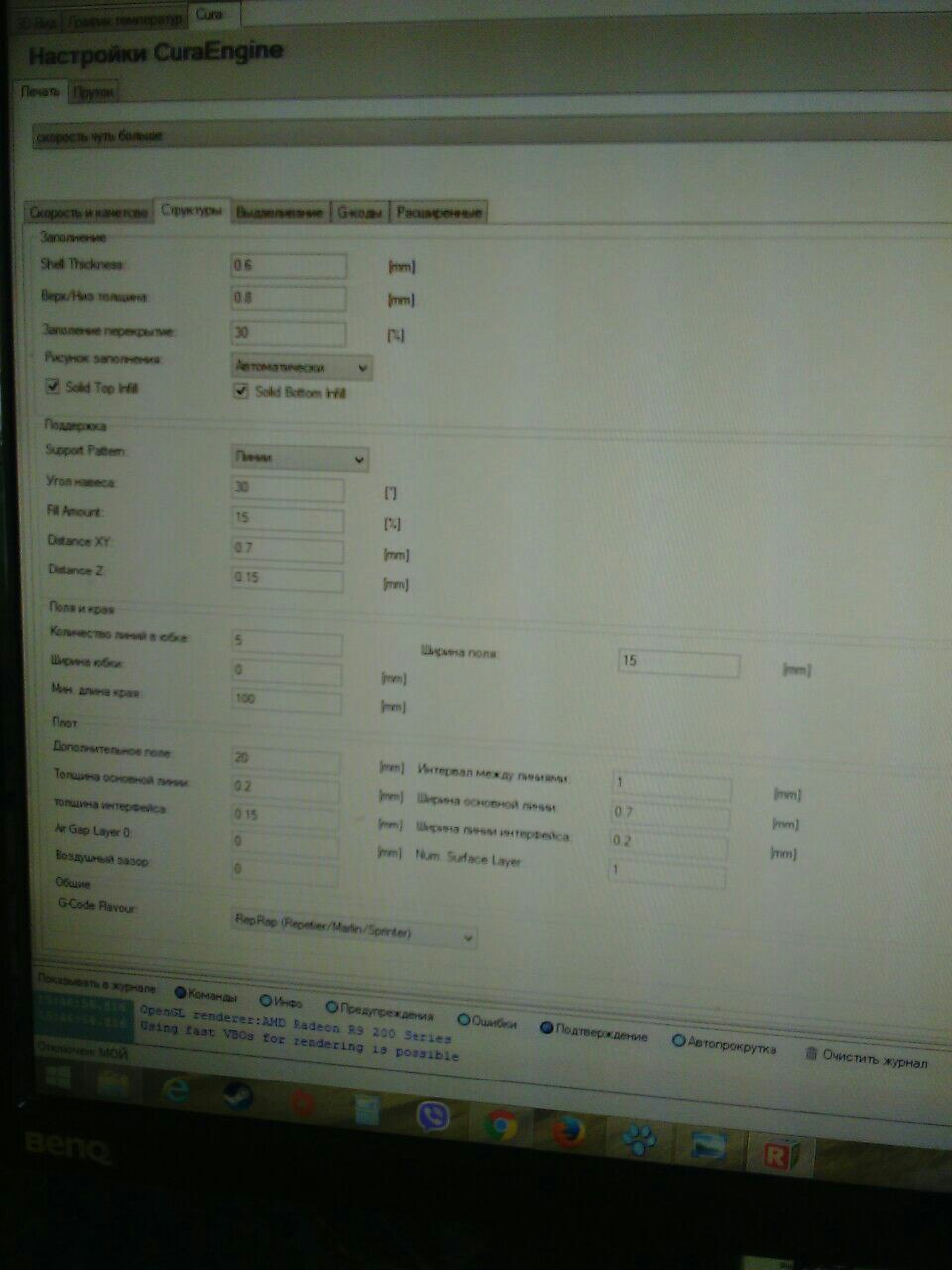Image resolution: width=952 pixels, height=1270 pixels.
Task: Click the Num. Surface Layer field
Action: [x=666, y=873]
